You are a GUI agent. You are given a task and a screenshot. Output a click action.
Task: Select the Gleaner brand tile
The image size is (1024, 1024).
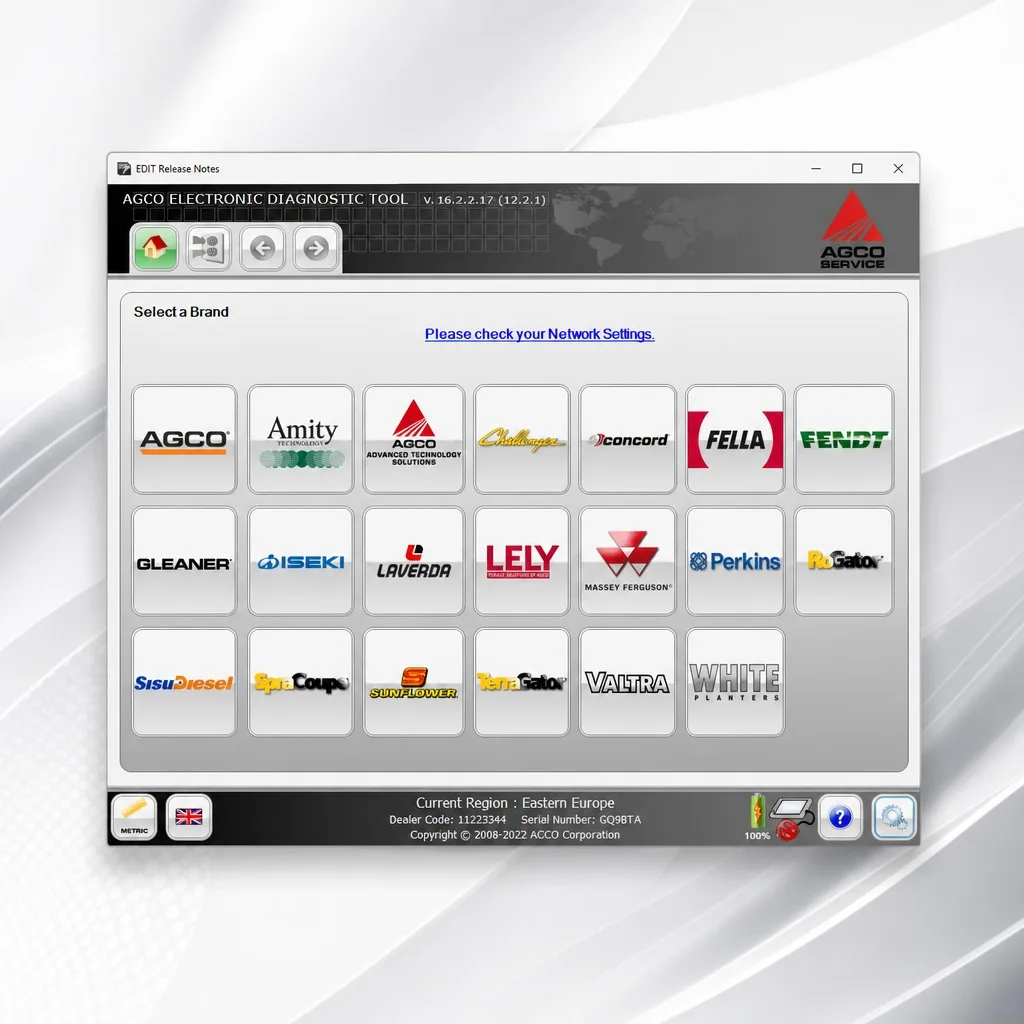coord(184,561)
